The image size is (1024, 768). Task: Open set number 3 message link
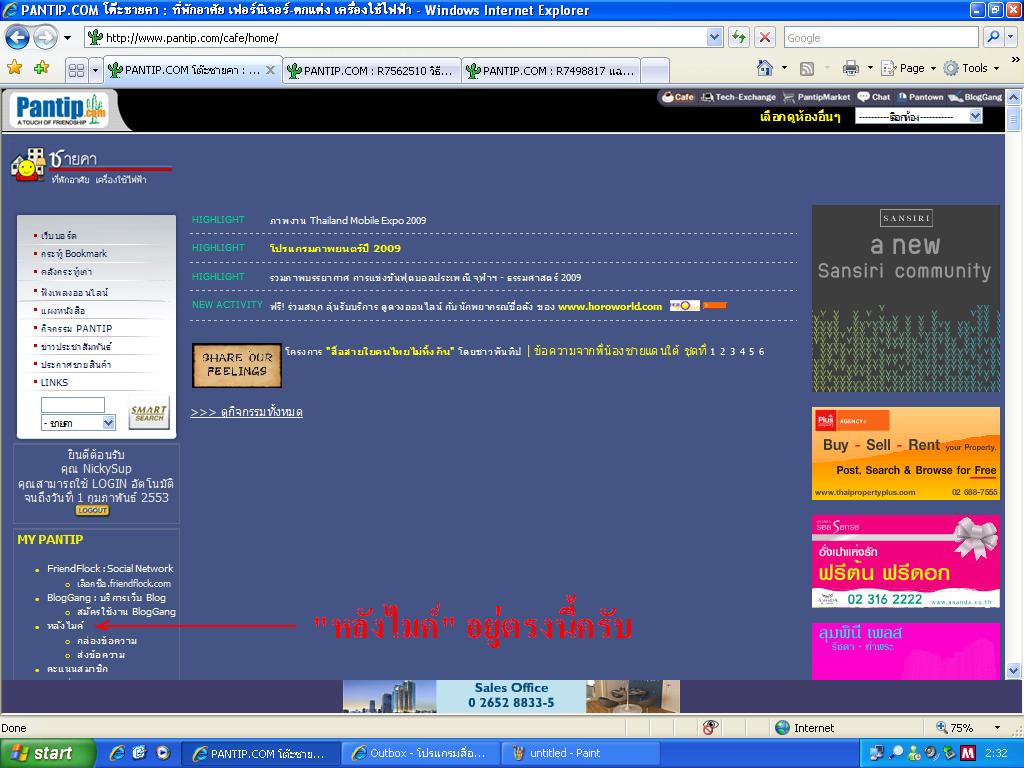(732, 351)
